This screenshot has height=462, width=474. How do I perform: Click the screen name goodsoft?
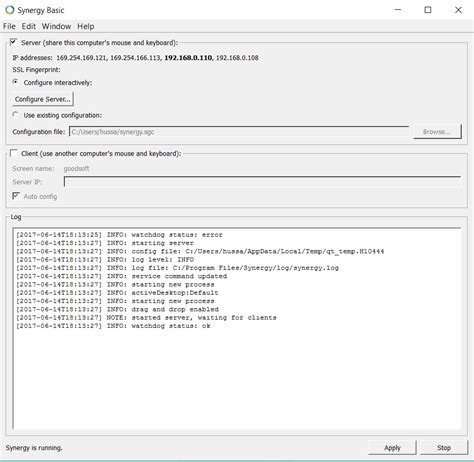tap(76, 168)
